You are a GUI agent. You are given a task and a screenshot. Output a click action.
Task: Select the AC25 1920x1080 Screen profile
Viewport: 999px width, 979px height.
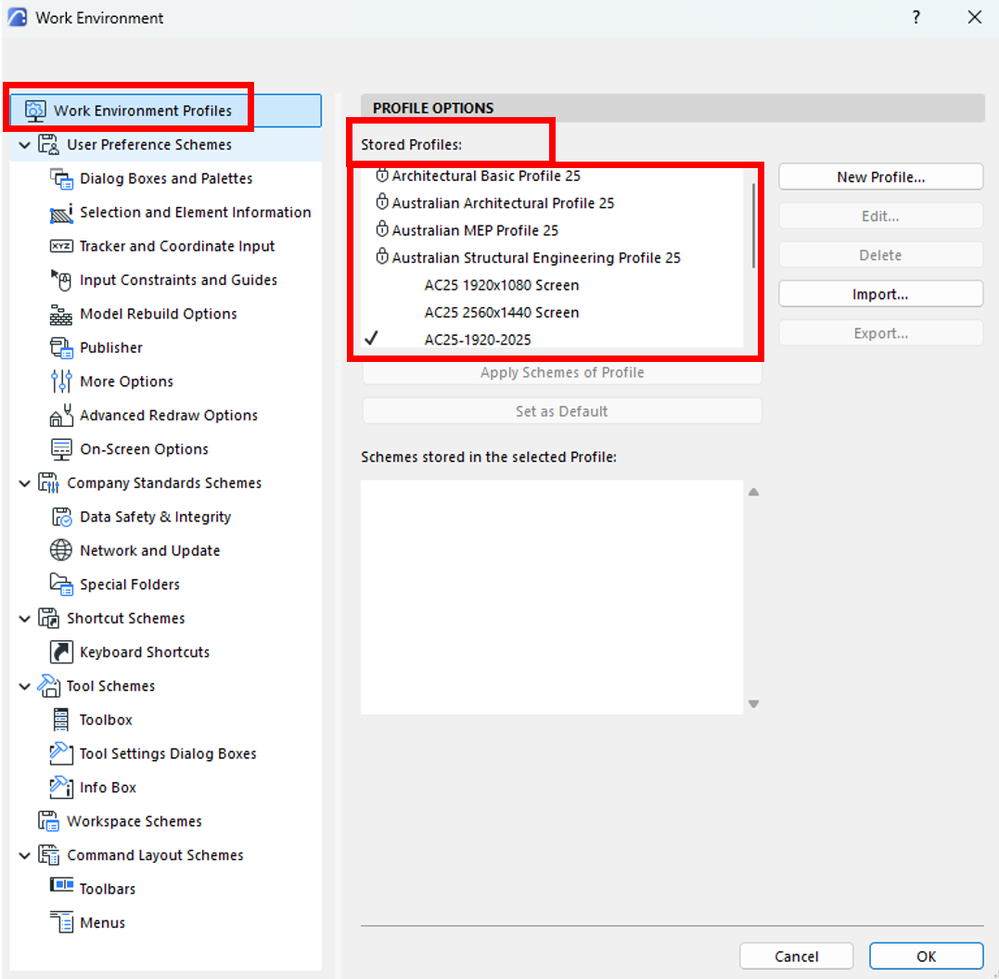[501, 285]
